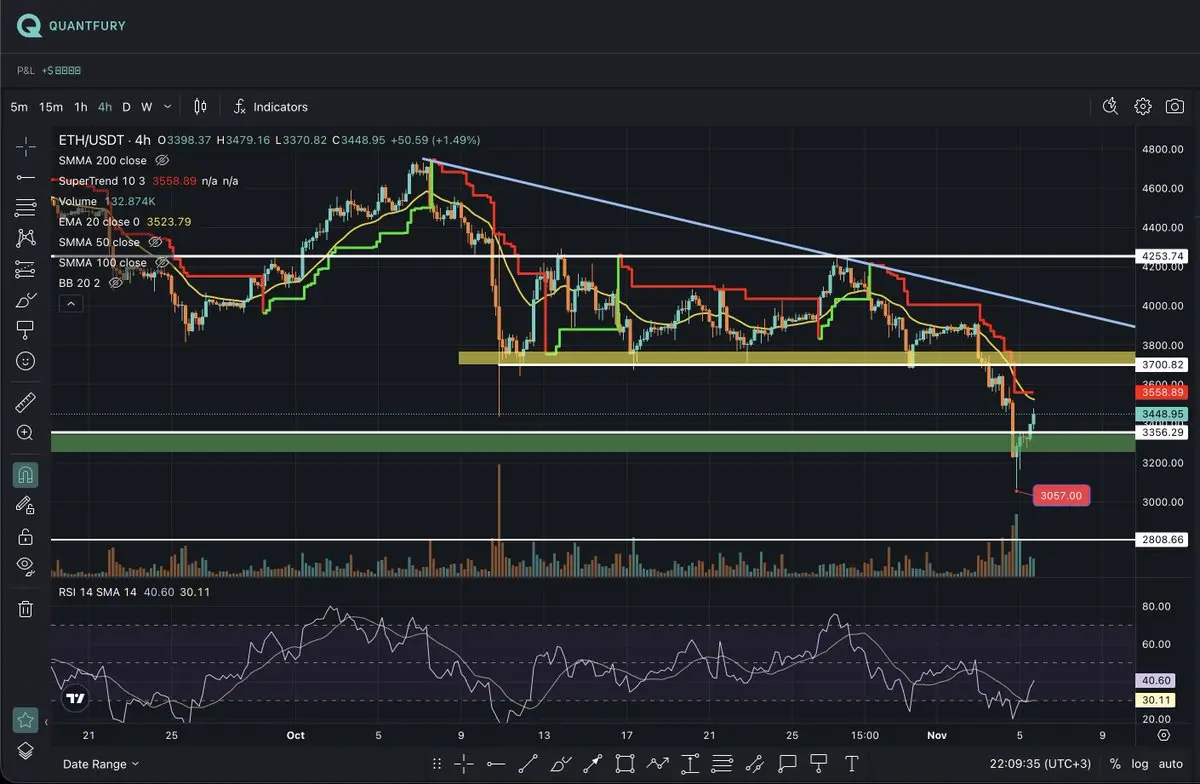Expand the timeframe interval dropdown chevron
1200x784 pixels.
pyautogui.click(x=167, y=106)
